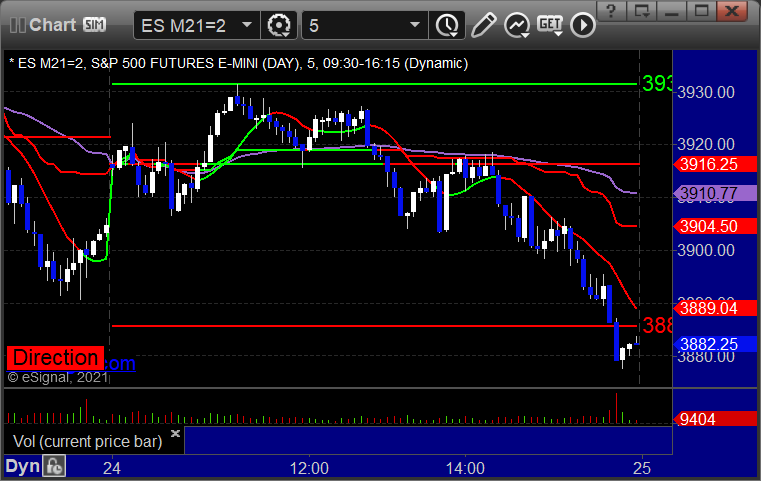The width and height of the screenshot is (761, 481).
Task: Click the red 9404 volume marker
Action: [x=715, y=419]
